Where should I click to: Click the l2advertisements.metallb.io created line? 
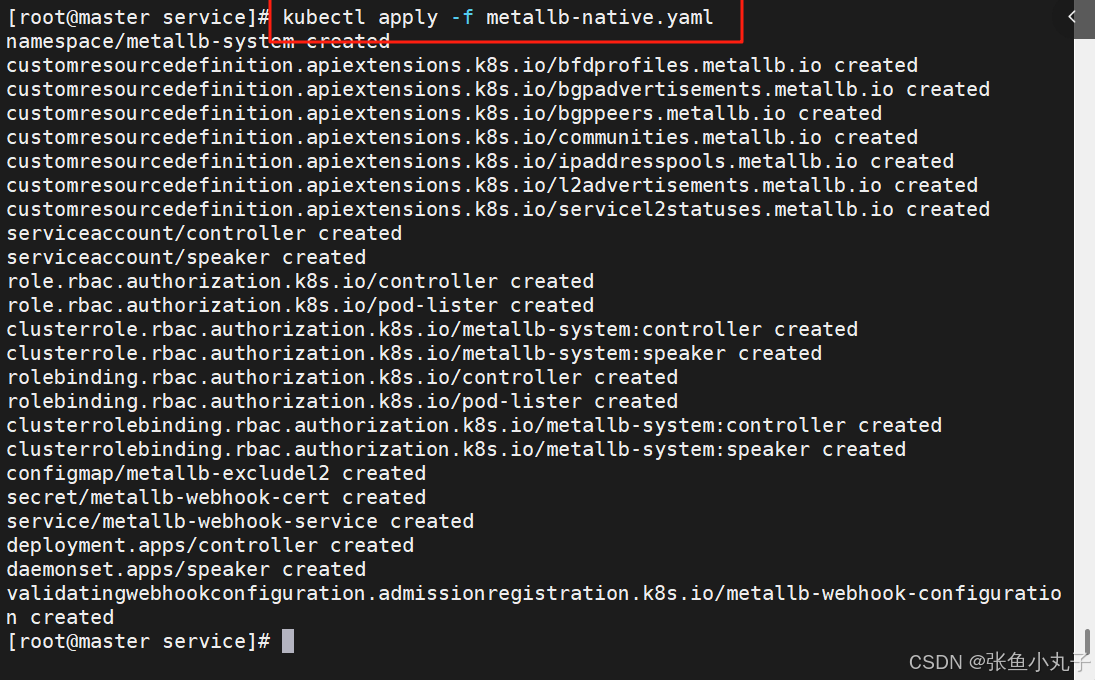tap(492, 185)
